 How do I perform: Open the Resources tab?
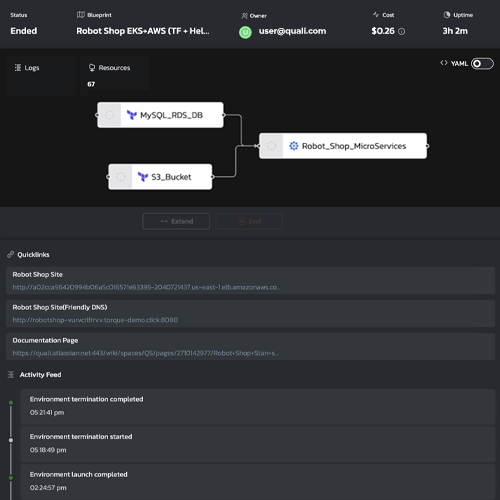(x=114, y=76)
